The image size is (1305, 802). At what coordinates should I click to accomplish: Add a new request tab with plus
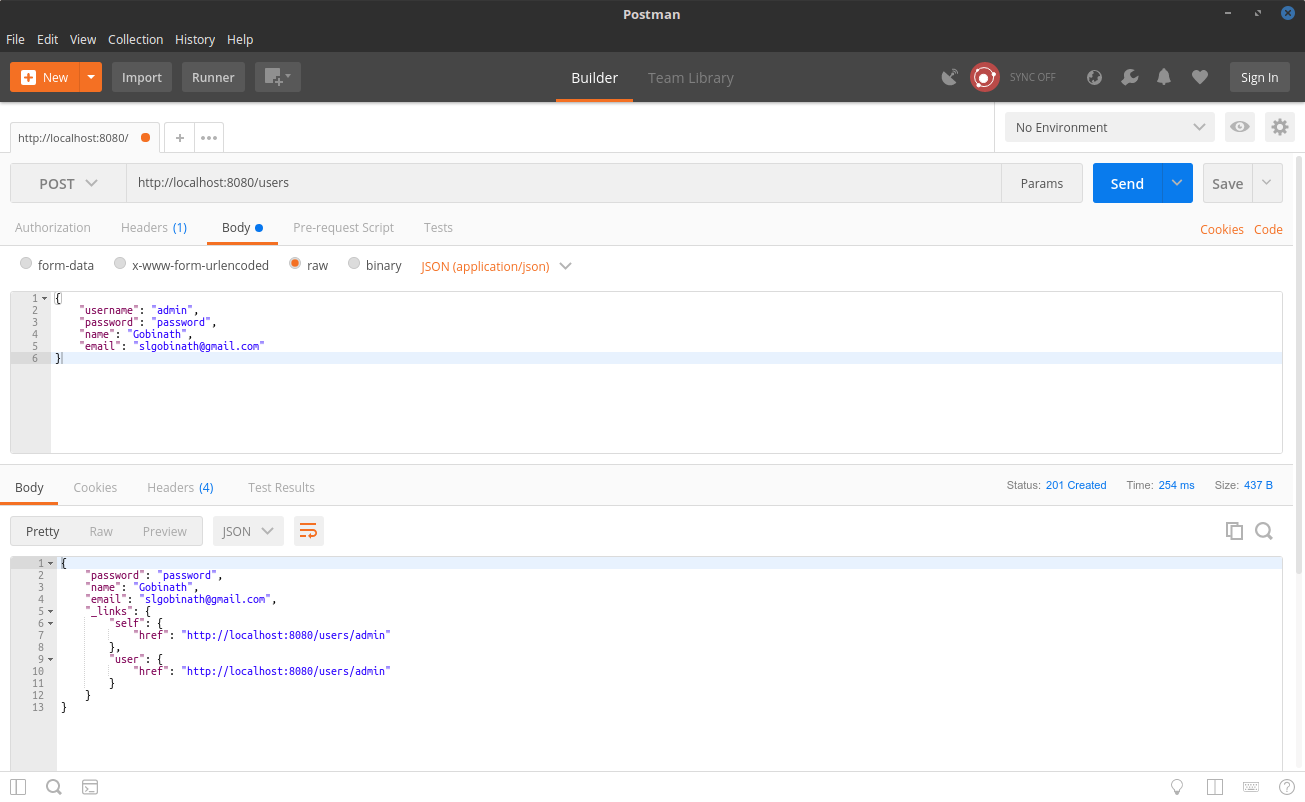tap(180, 138)
